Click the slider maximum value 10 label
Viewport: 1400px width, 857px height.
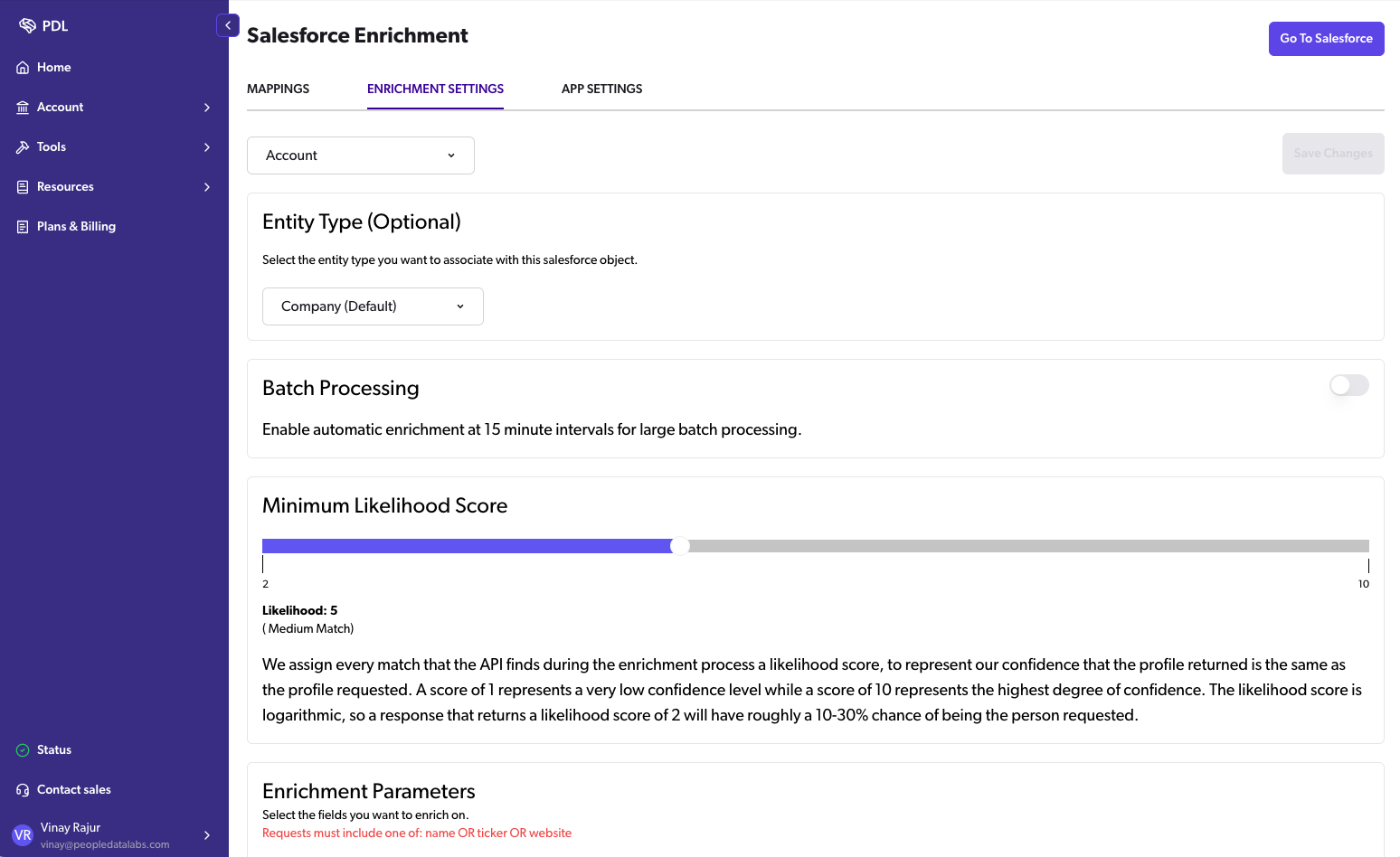click(x=1364, y=584)
